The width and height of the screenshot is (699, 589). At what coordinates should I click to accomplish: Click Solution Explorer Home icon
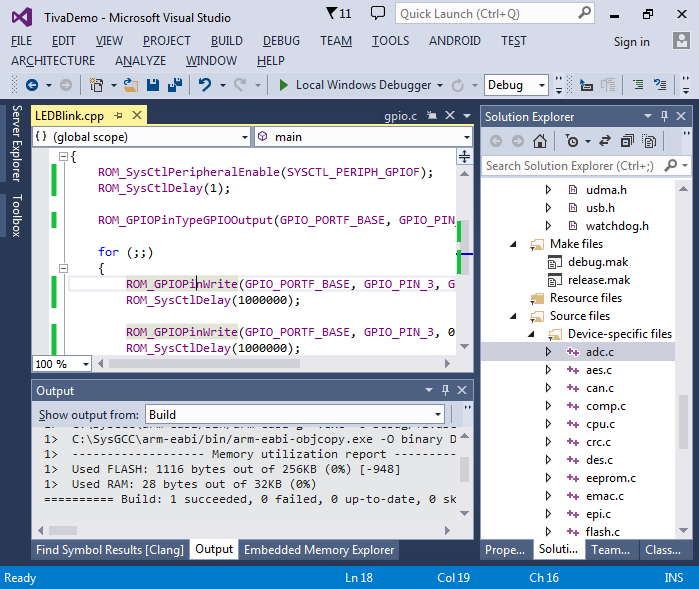click(540, 141)
